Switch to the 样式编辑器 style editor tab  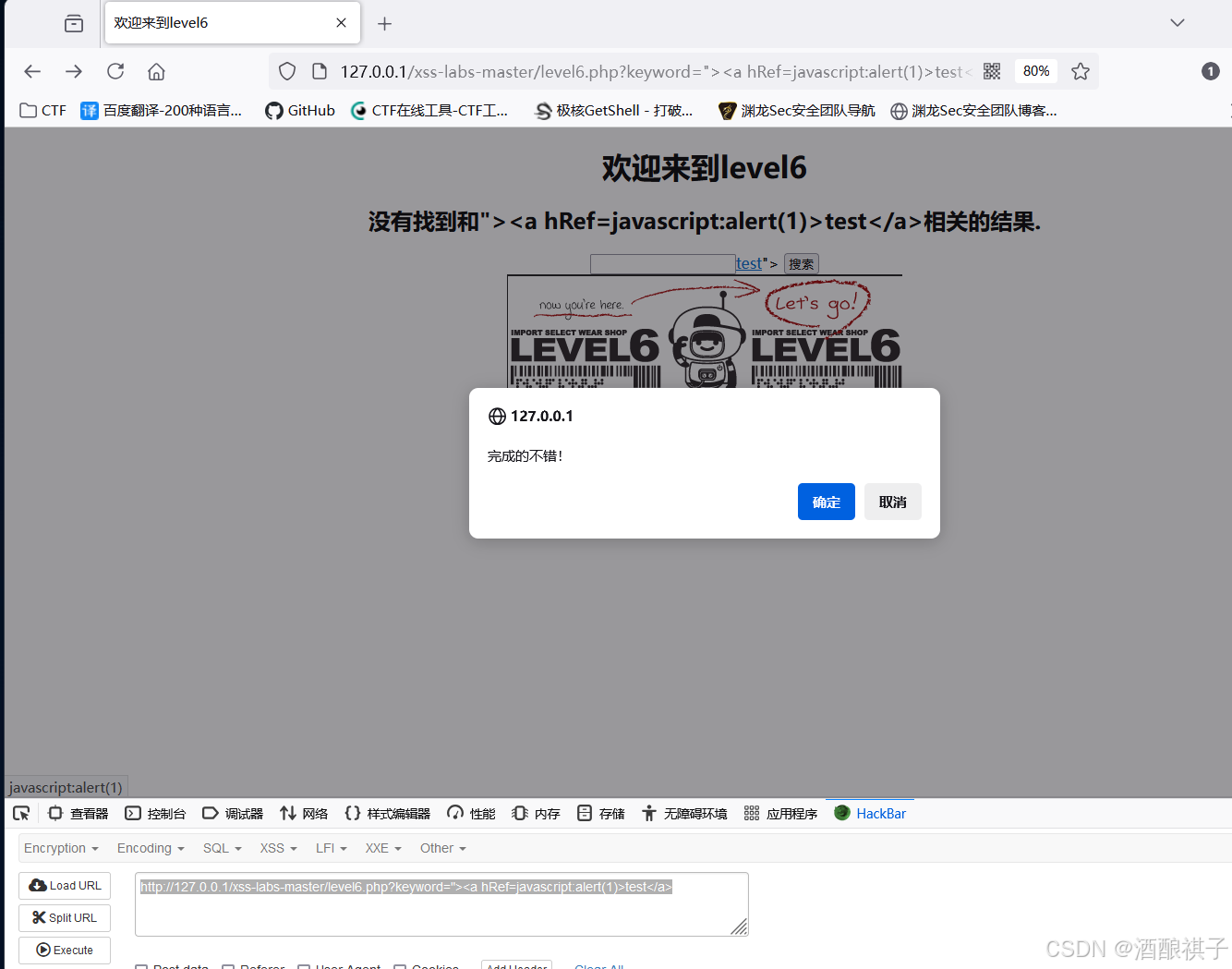[387, 813]
